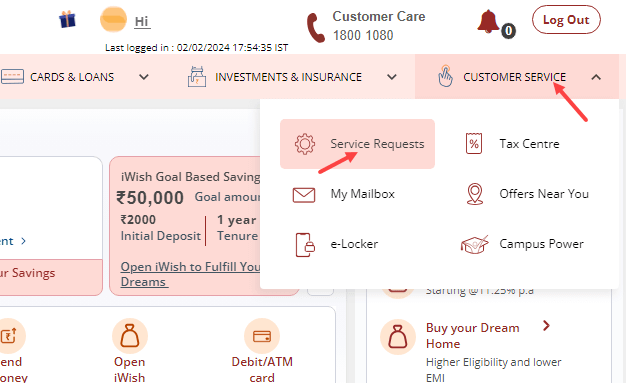Select Offers Near You option

(544, 194)
